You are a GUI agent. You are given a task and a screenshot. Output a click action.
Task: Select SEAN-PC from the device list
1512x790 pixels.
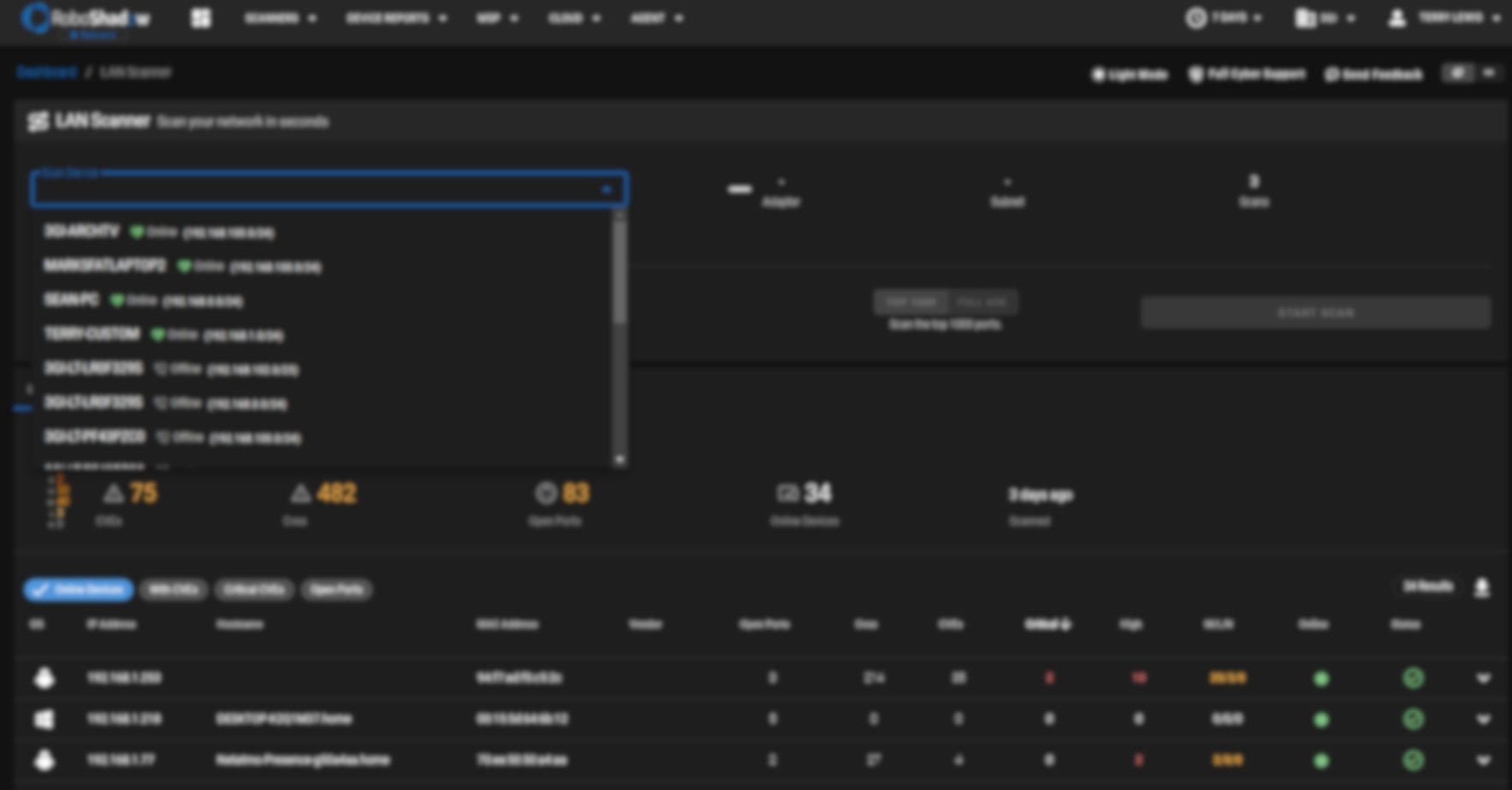[x=322, y=300]
